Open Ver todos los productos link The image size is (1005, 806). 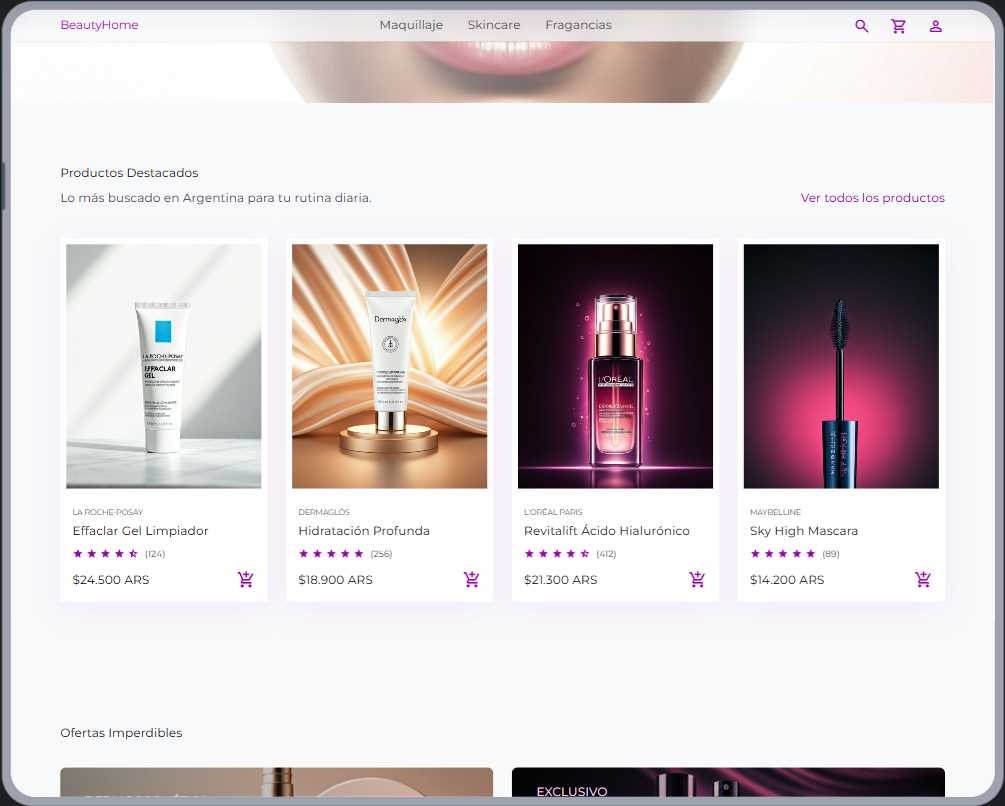click(872, 198)
